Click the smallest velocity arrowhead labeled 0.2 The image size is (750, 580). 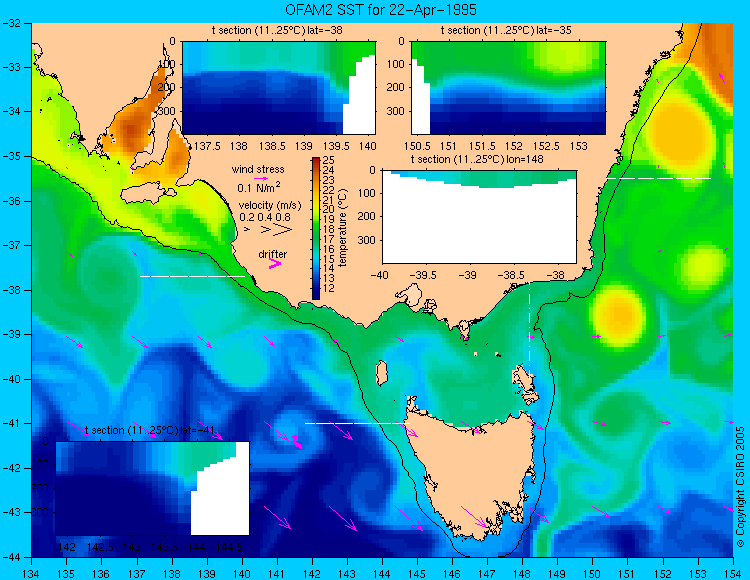(x=247, y=230)
